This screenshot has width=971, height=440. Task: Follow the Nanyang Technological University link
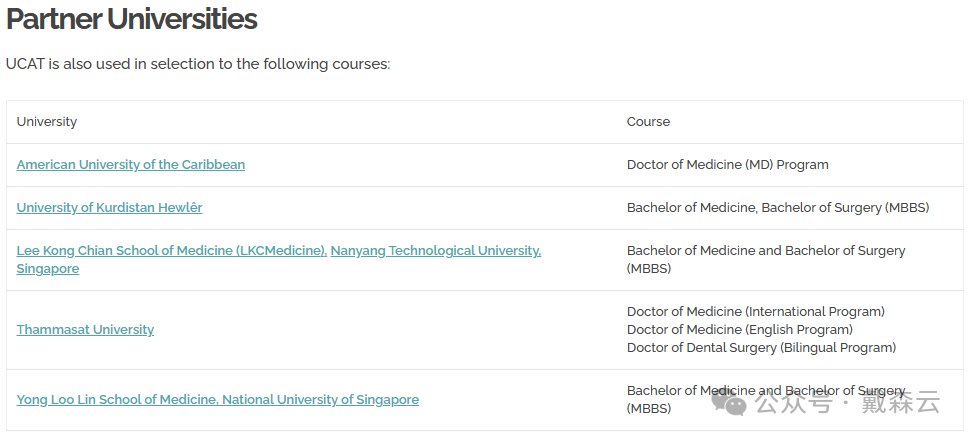pyautogui.click(x=436, y=251)
